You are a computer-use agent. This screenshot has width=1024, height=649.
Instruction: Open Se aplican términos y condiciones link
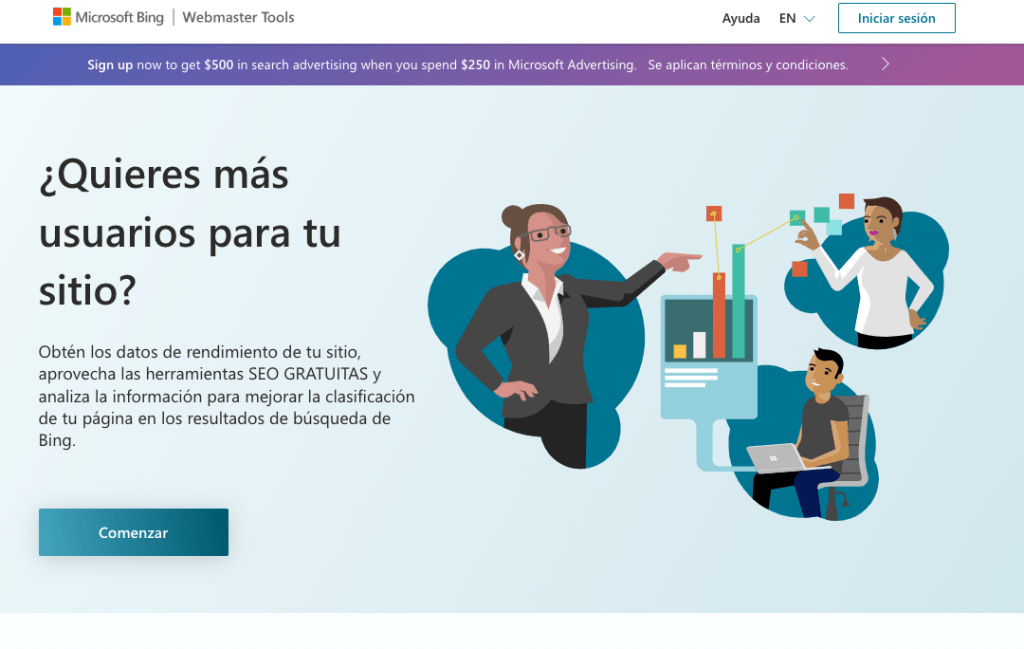pos(748,65)
